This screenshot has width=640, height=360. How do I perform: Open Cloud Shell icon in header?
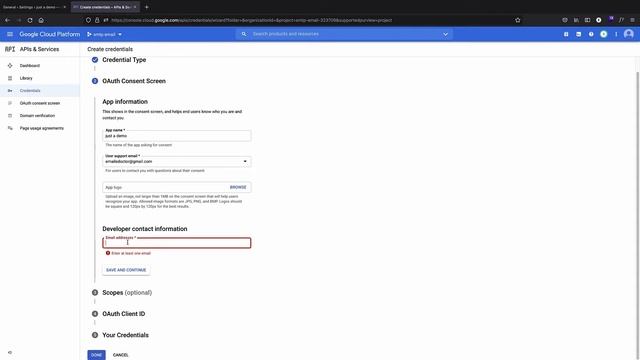click(x=578, y=34)
